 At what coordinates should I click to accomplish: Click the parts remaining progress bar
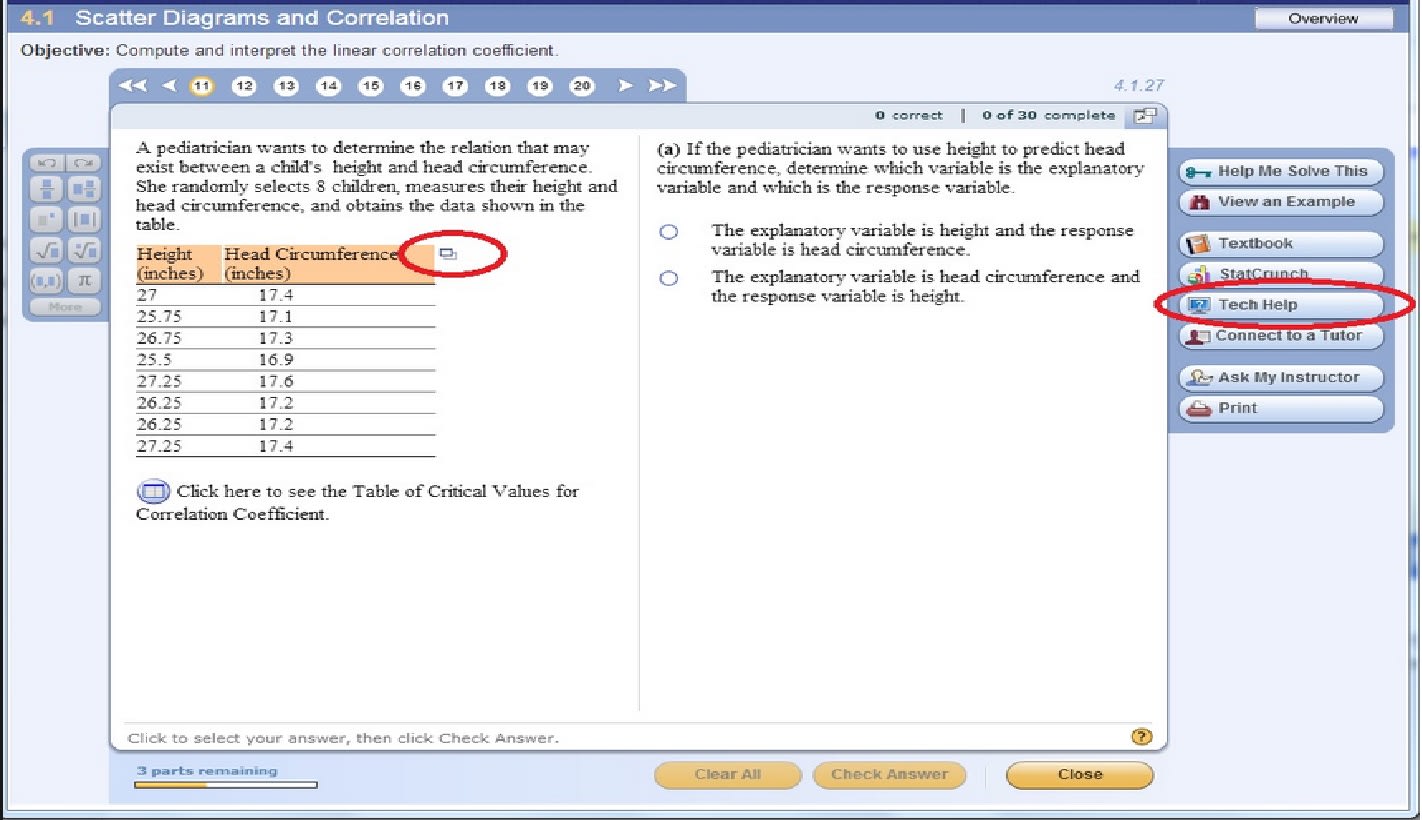226,785
